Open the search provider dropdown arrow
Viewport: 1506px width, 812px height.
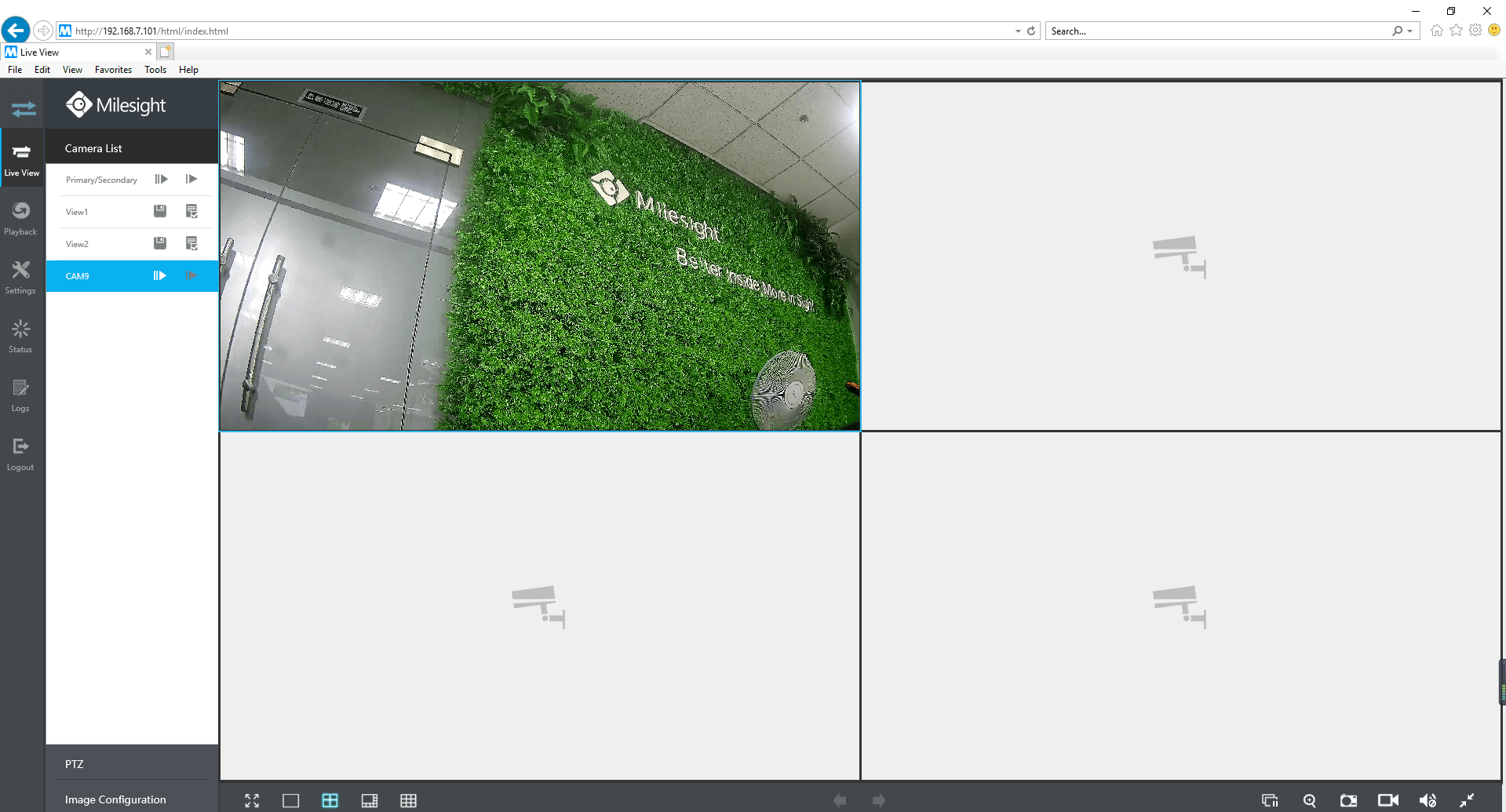point(1410,31)
